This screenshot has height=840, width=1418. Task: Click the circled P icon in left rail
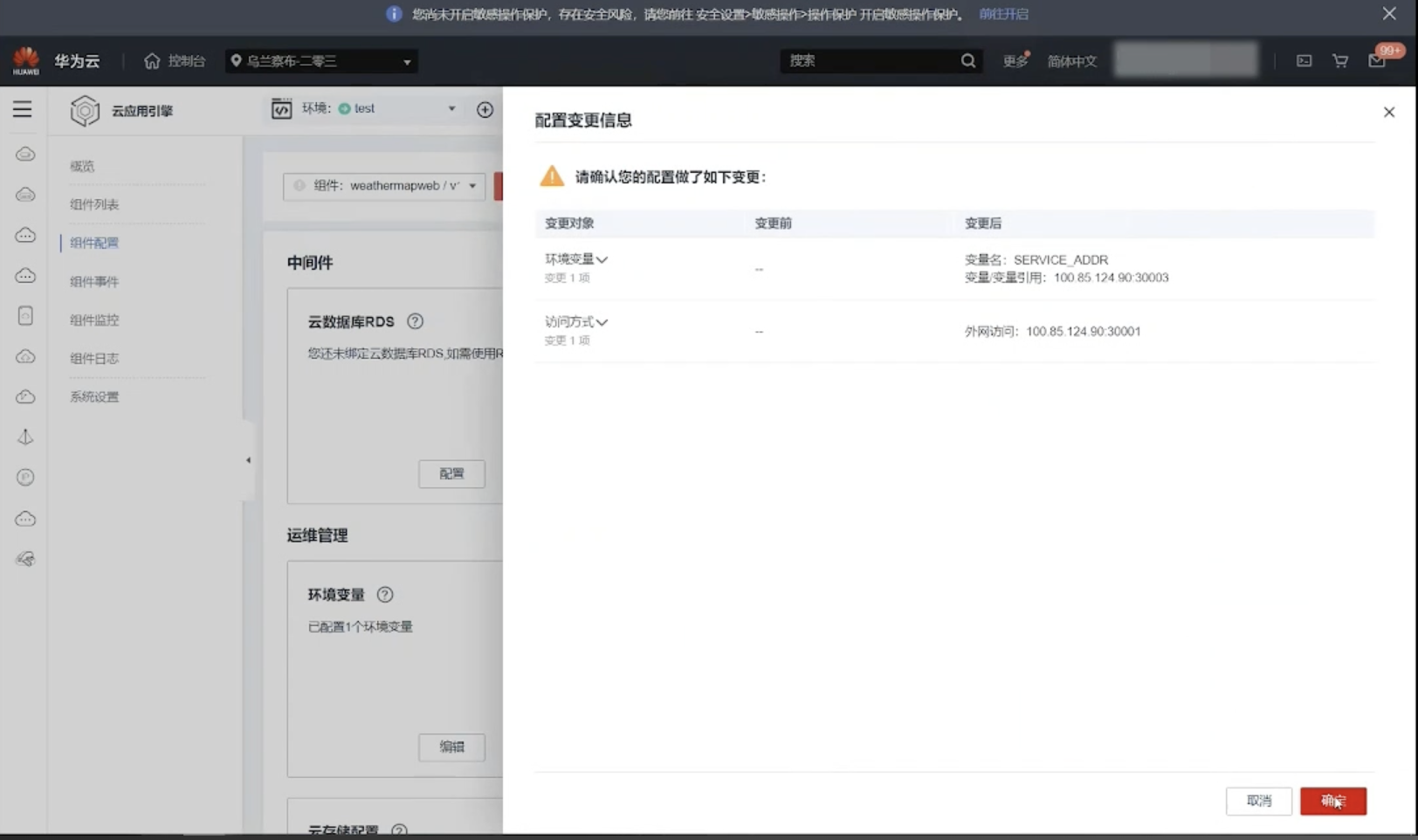(25, 478)
